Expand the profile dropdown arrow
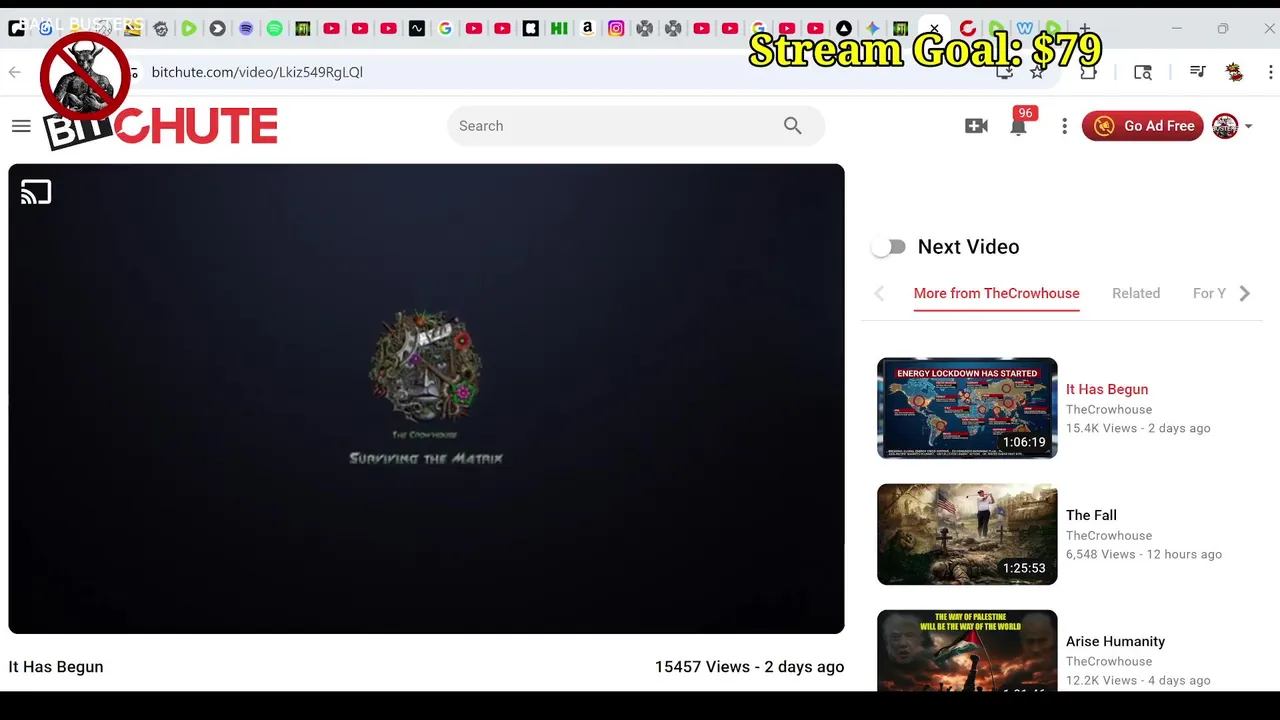This screenshot has height=720, width=1280. pyautogui.click(x=1248, y=127)
